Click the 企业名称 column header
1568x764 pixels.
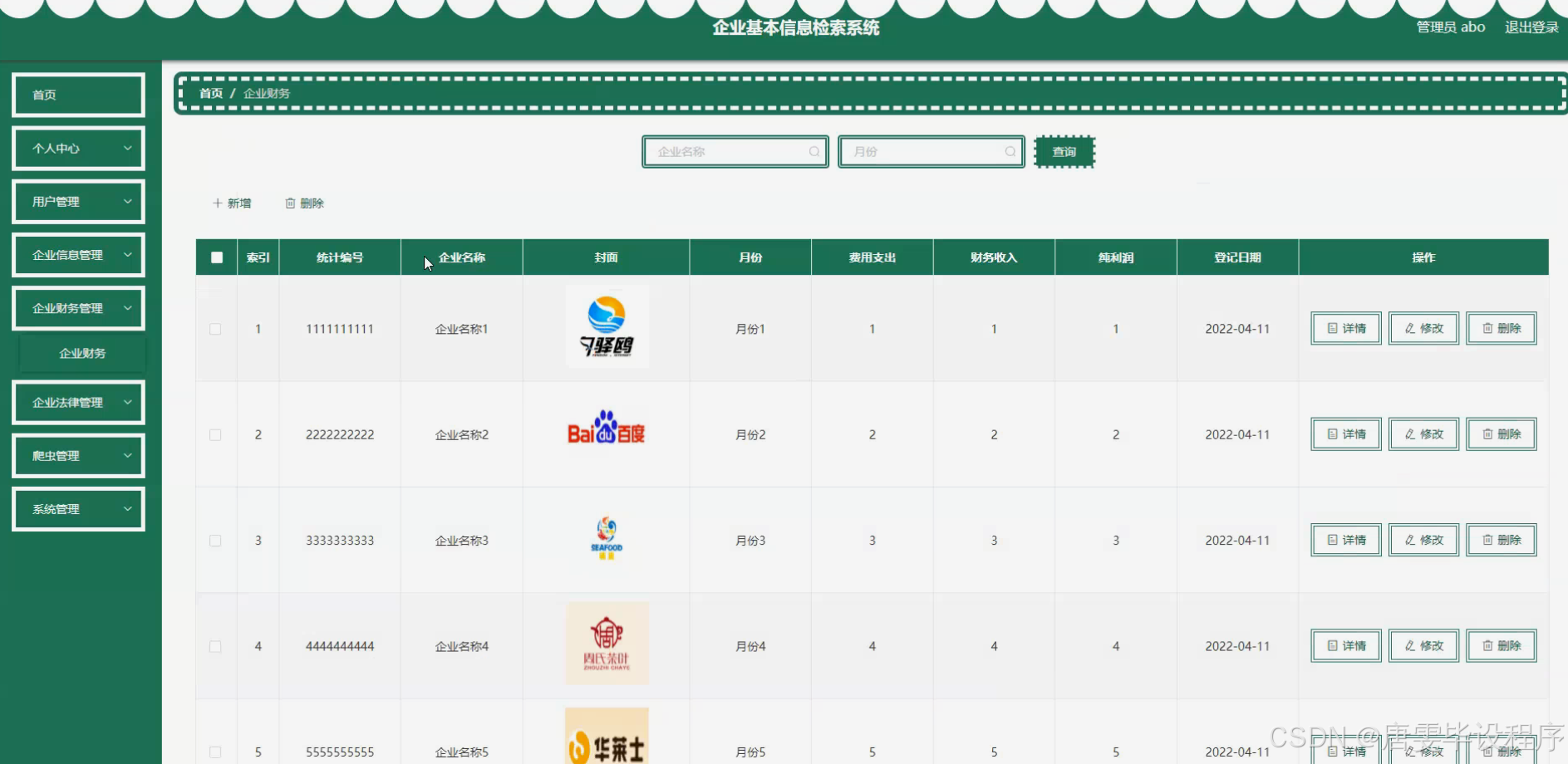(462, 257)
